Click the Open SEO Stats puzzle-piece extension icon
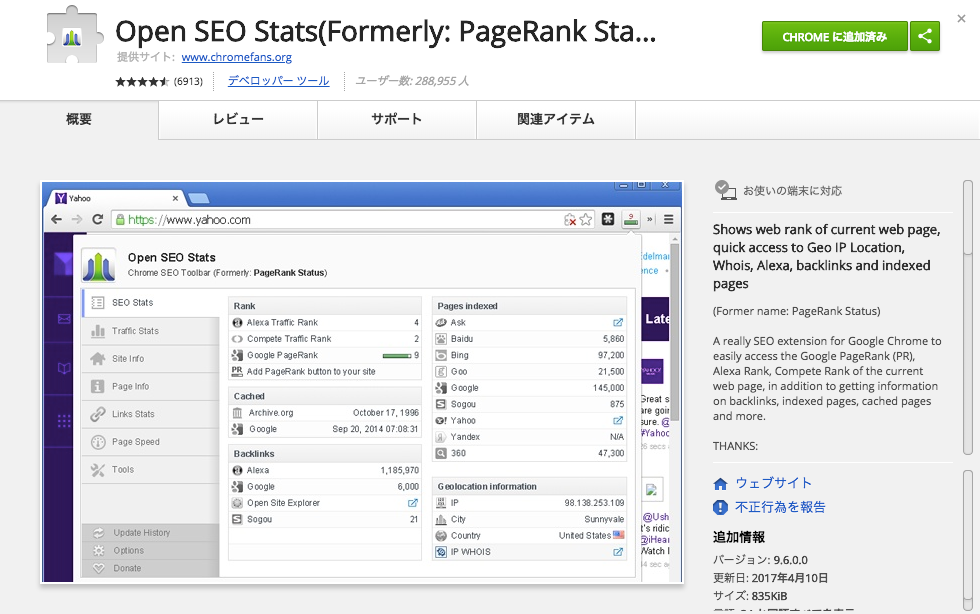 point(73,35)
